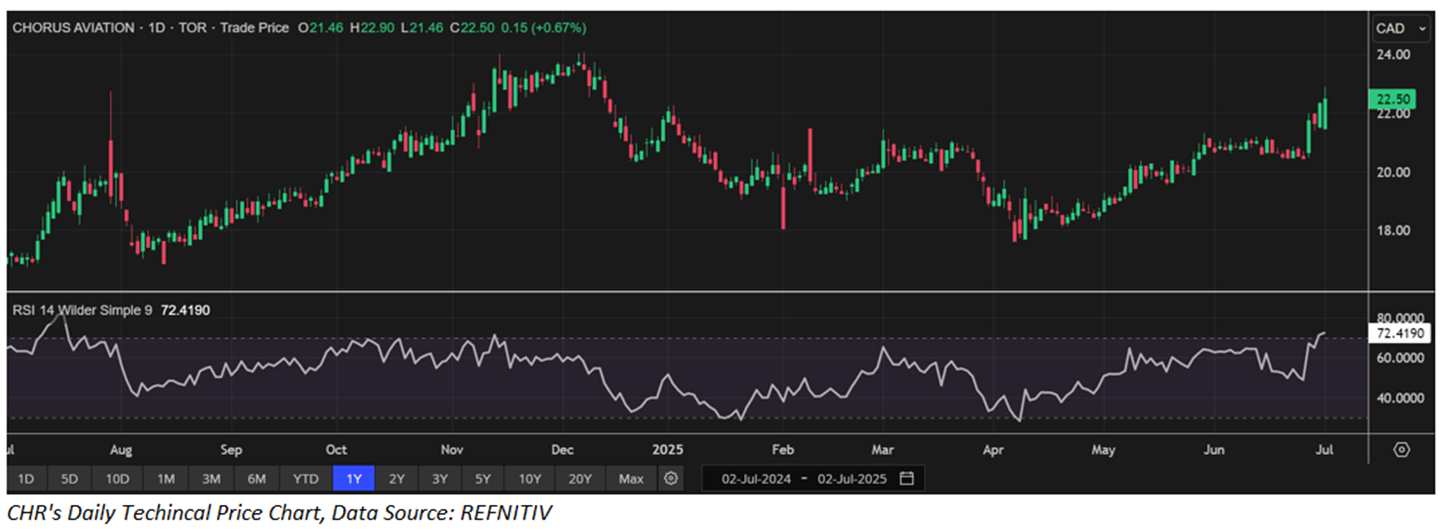Select the 1D time range button
This screenshot has width=1446, height=532.
point(27,479)
